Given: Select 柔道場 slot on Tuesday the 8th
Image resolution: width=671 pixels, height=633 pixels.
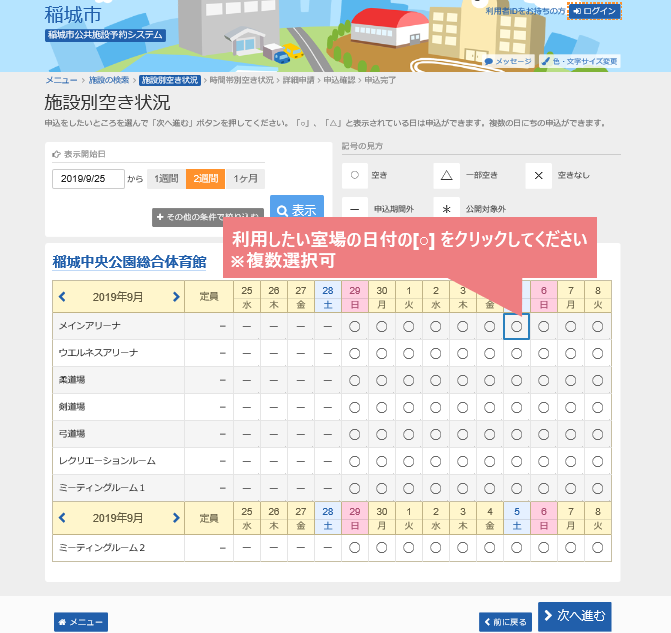Looking at the screenshot, I should 597,380.
